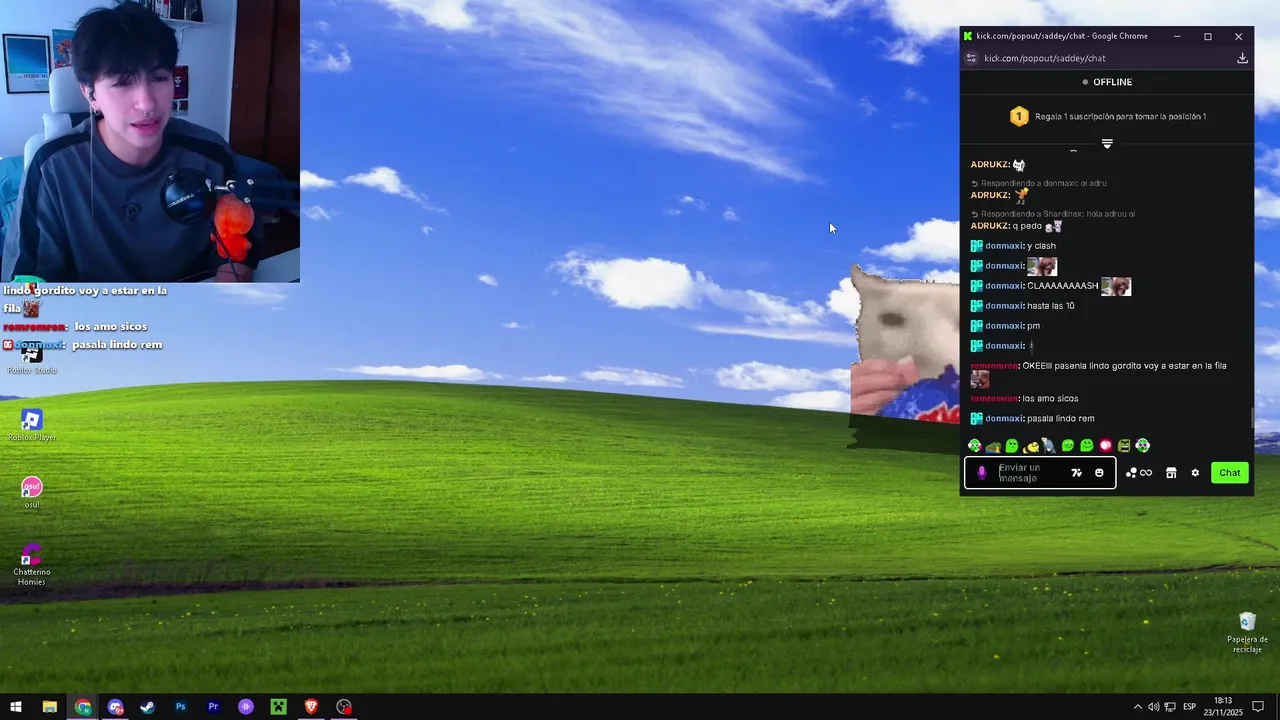The width and height of the screenshot is (1280, 720).
Task: Open the purple audio waveform app in taskbar
Action: 246,707
